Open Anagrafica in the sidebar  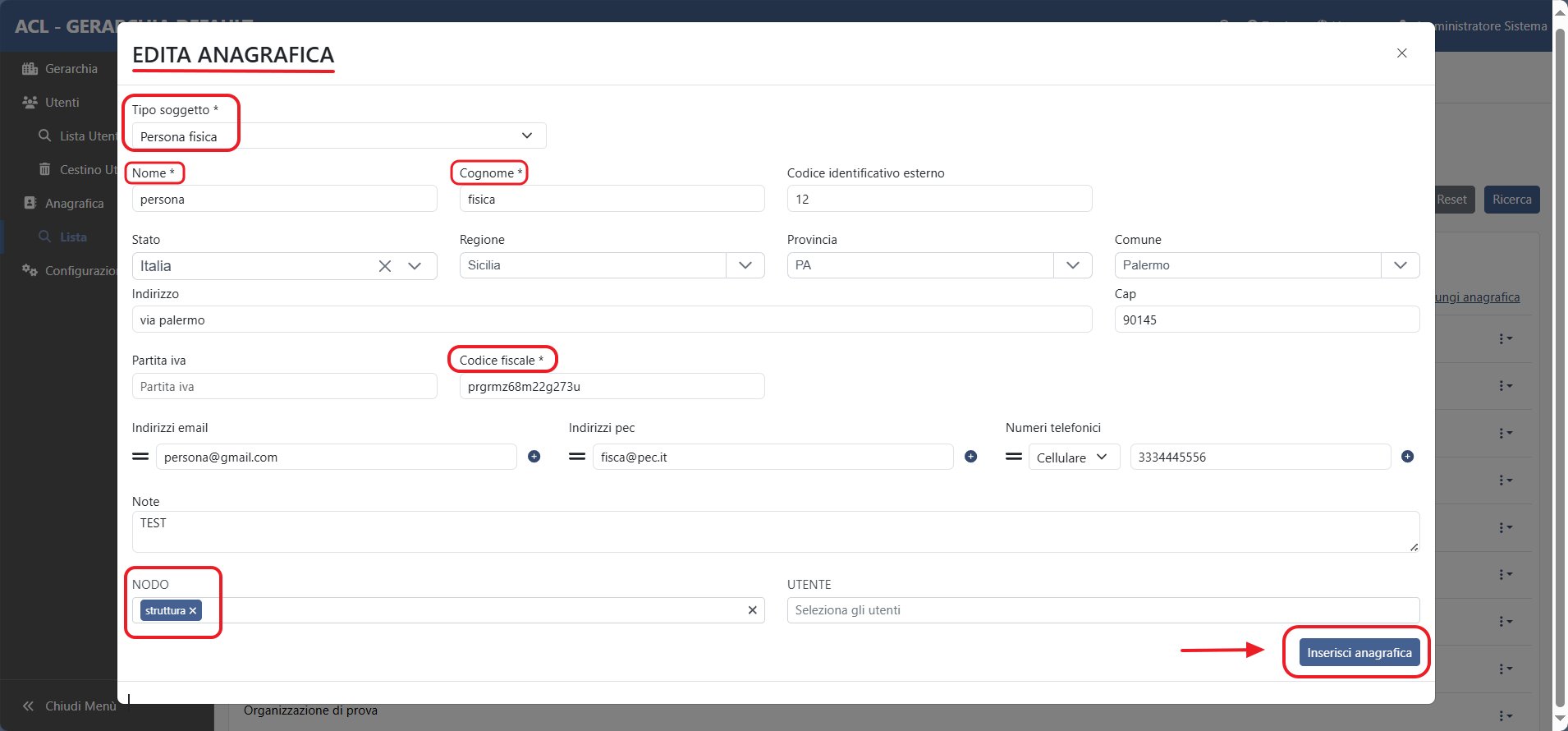74,204
